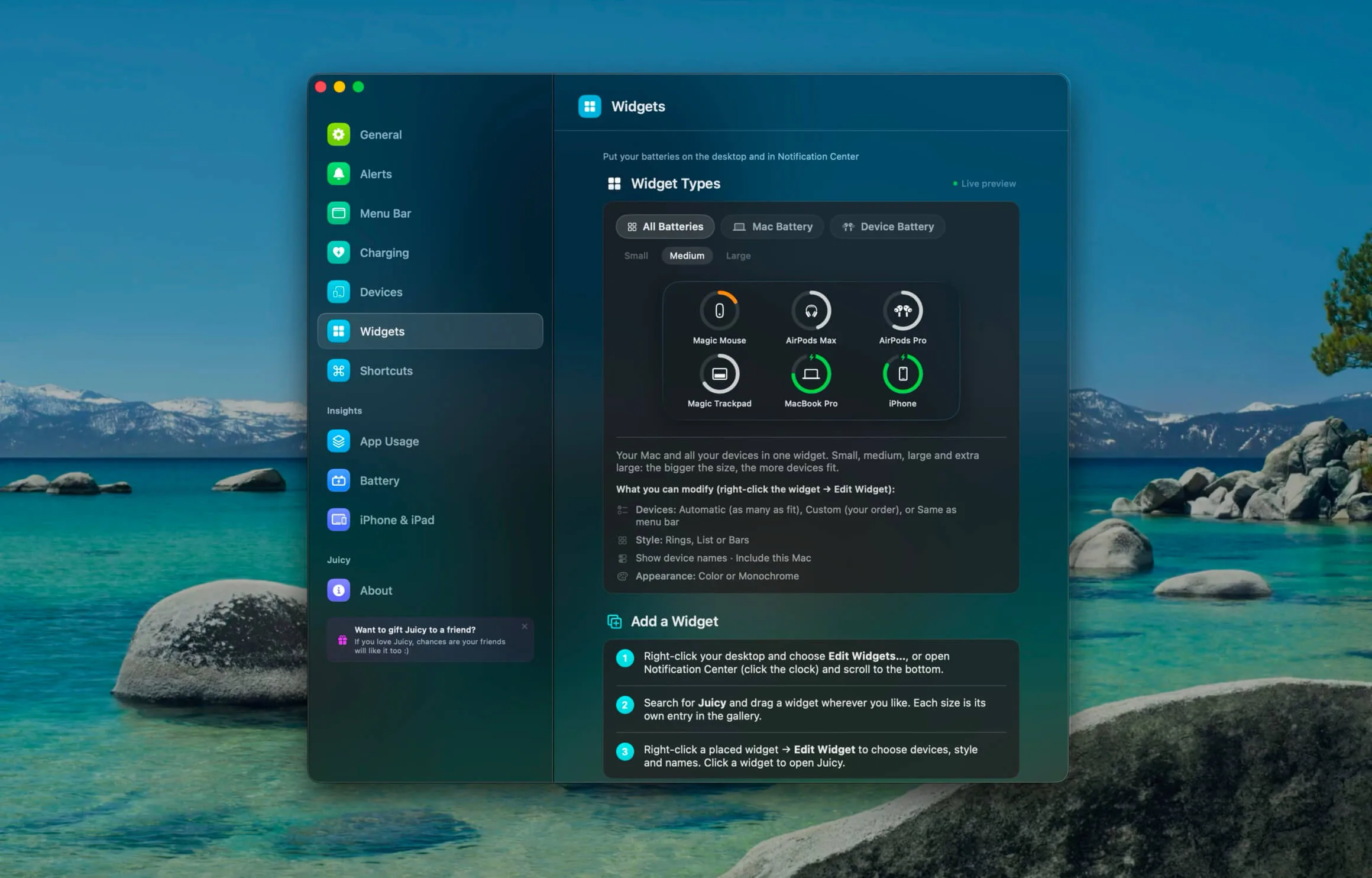
Task: Click the green zoom window button
Action: coord(358,87)
